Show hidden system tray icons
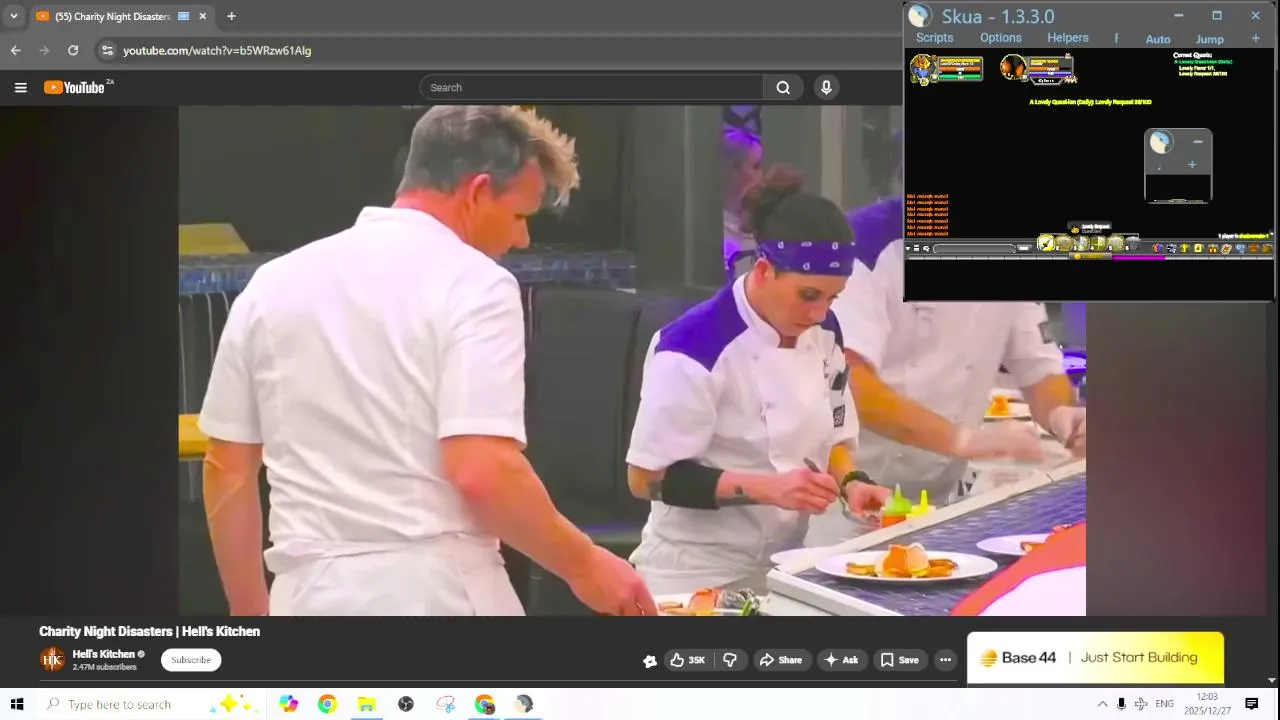 pyautogui.click(x=1102, y=704)
